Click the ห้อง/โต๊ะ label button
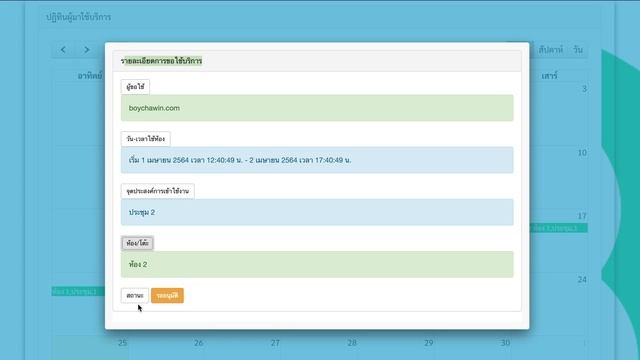 [x=137, y=243]
